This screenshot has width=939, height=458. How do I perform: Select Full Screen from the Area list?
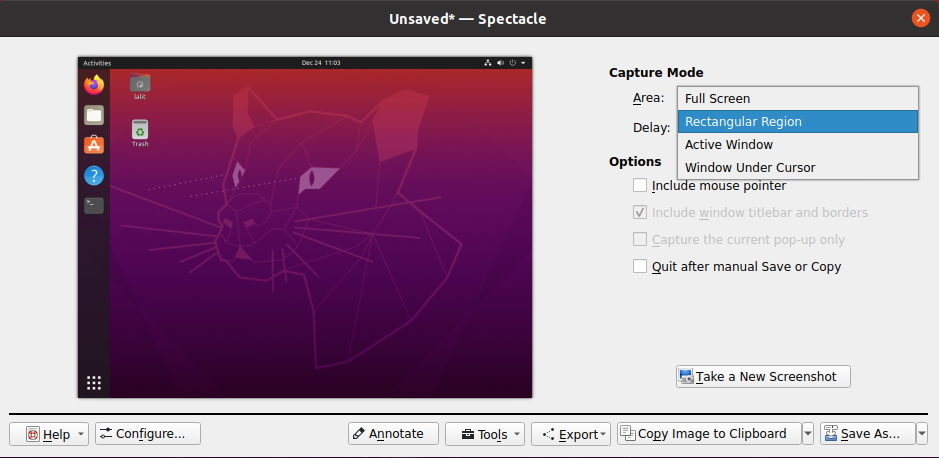click(798, 99)
